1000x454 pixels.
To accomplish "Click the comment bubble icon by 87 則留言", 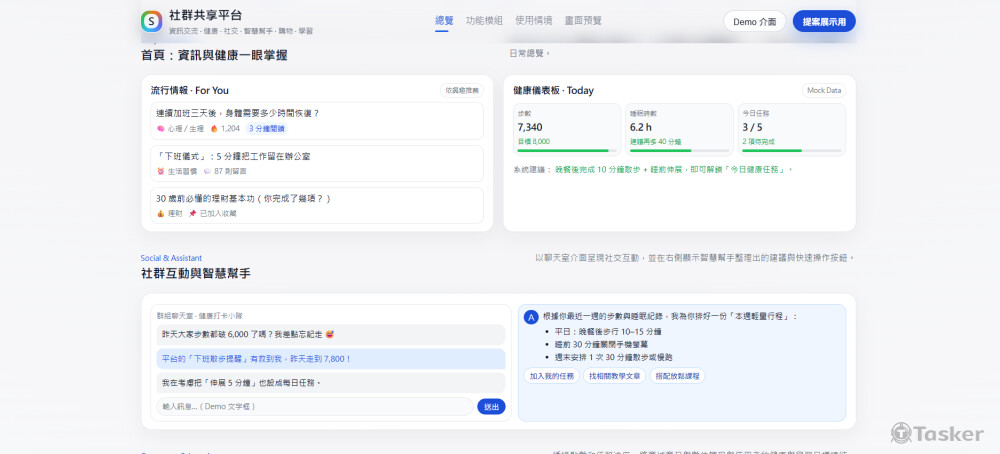I will [x=207, y=172].
